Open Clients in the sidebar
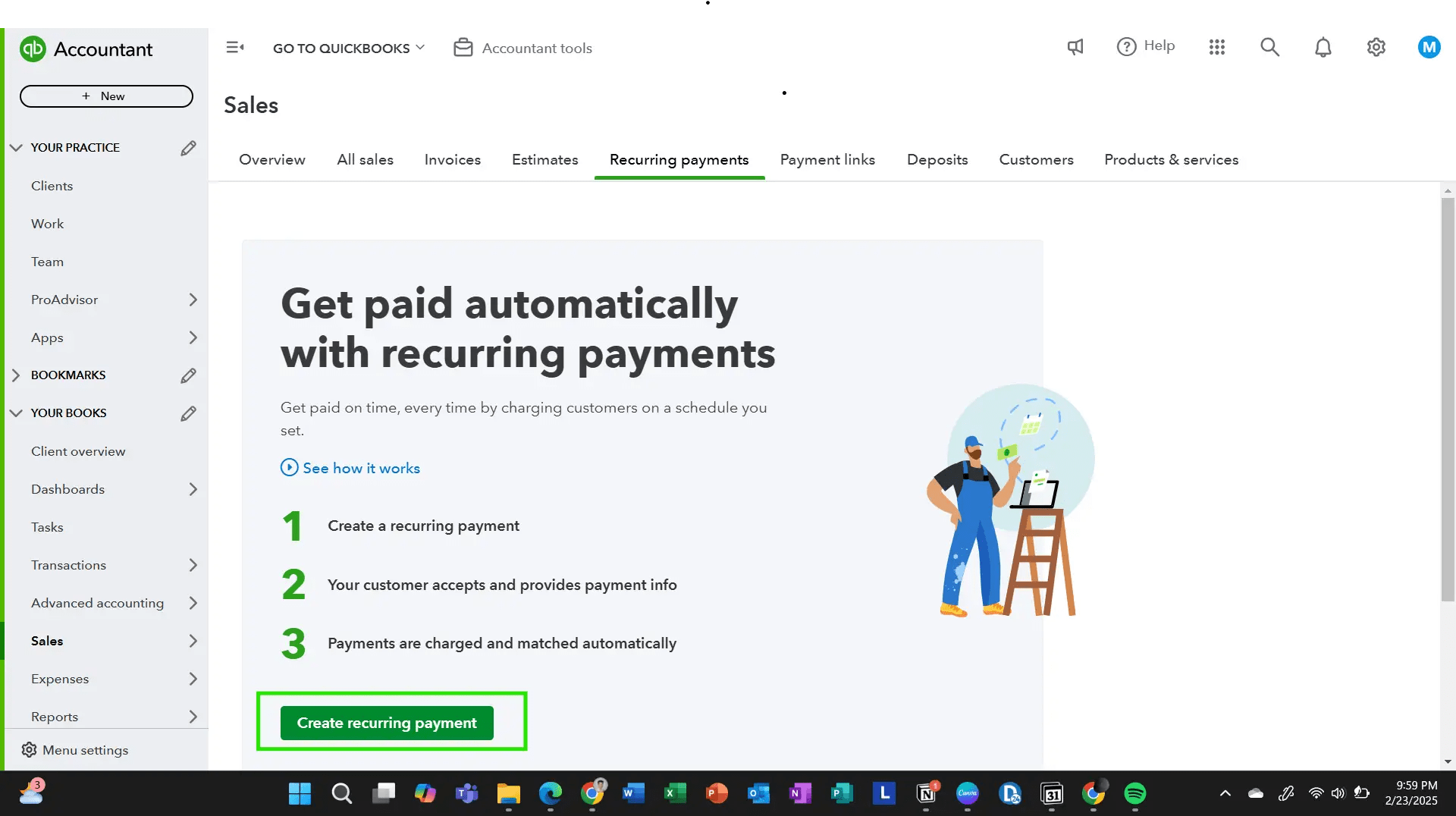Screen dimensions: 1456x816 point(52,186)
